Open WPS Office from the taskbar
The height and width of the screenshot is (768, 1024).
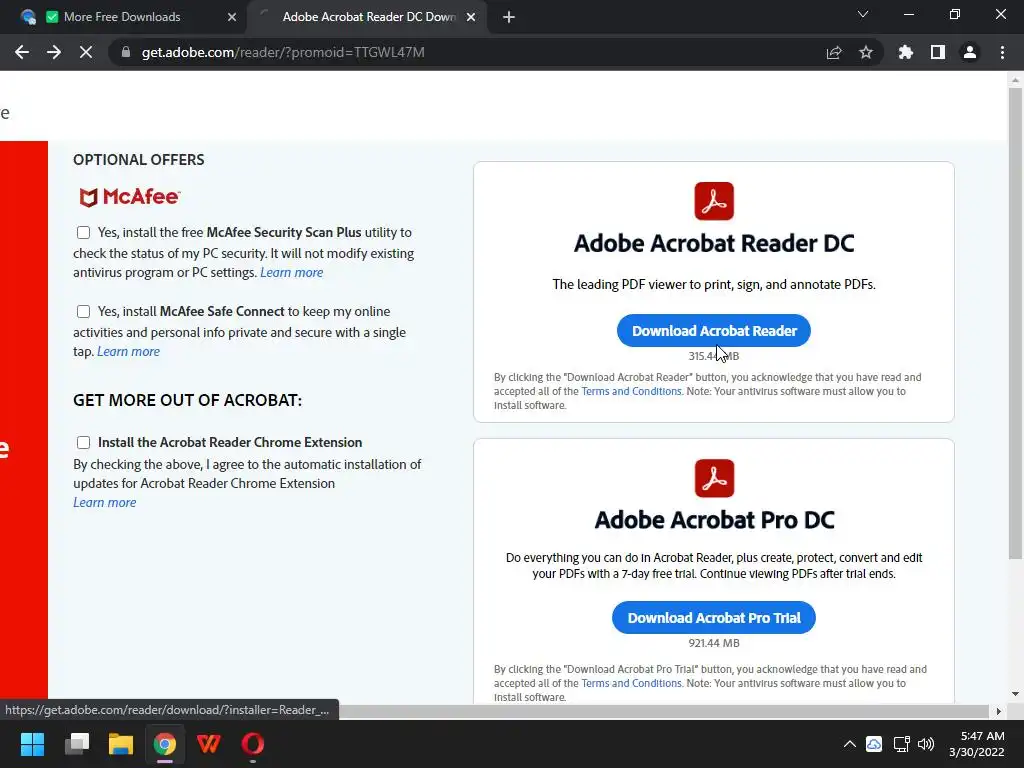[x=209, y=744]
